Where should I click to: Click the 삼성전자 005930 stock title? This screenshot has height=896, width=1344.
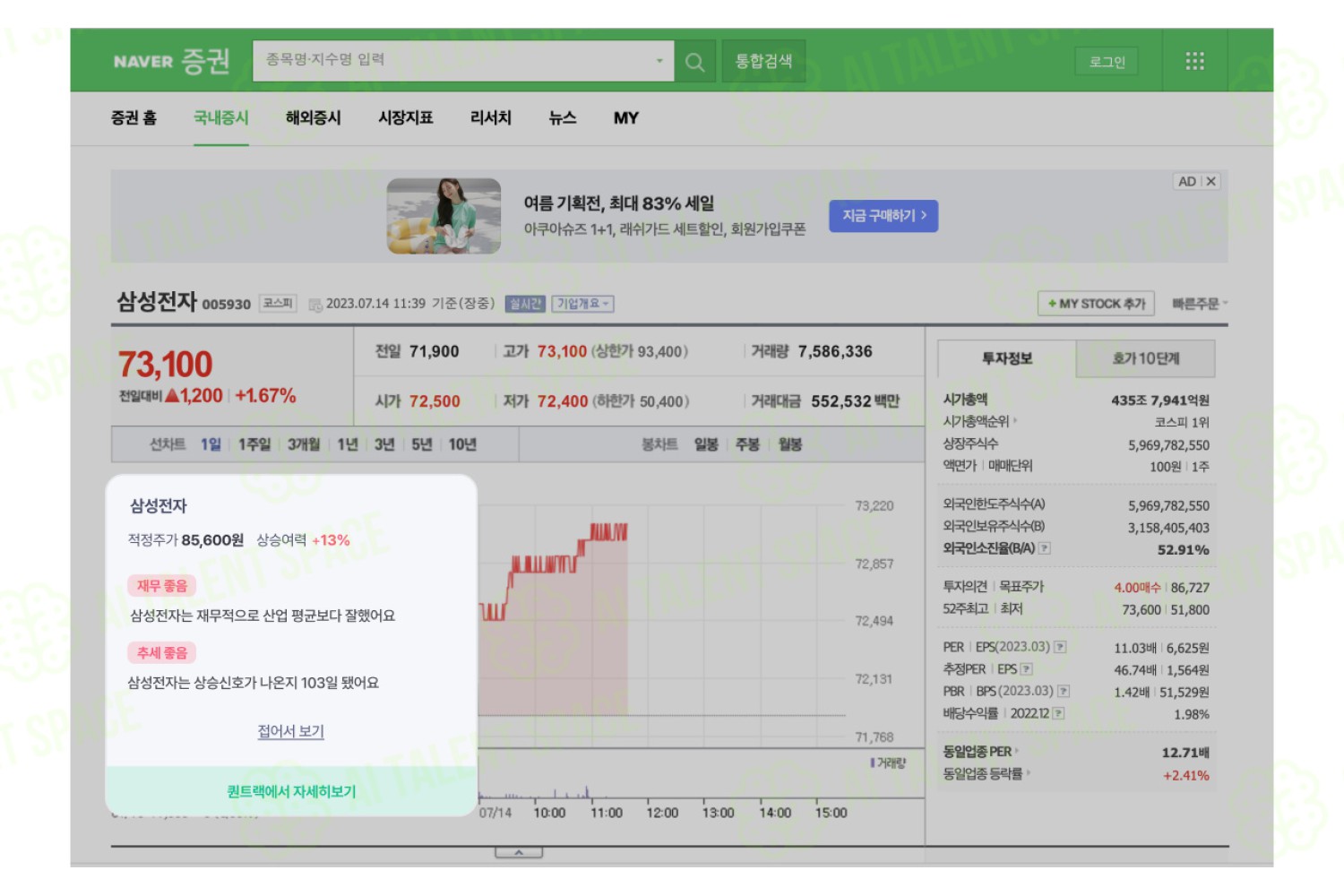(184, 302)
